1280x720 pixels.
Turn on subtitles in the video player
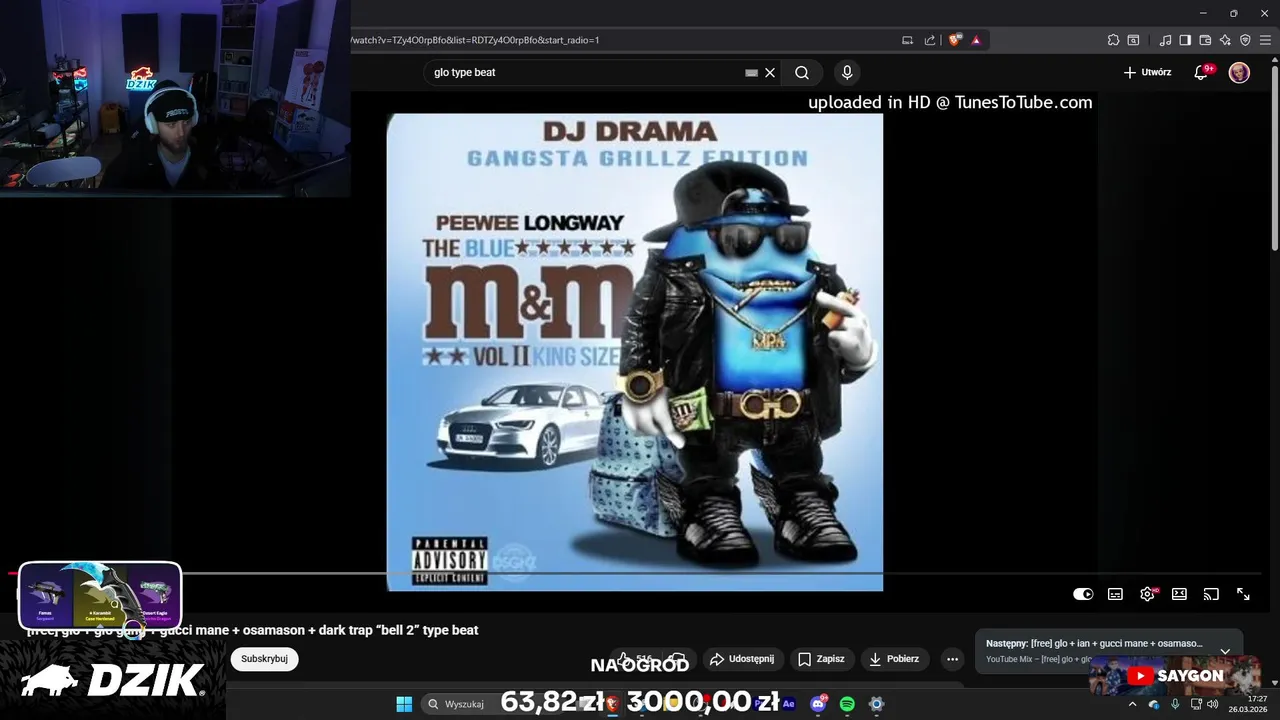point(1115,594)
